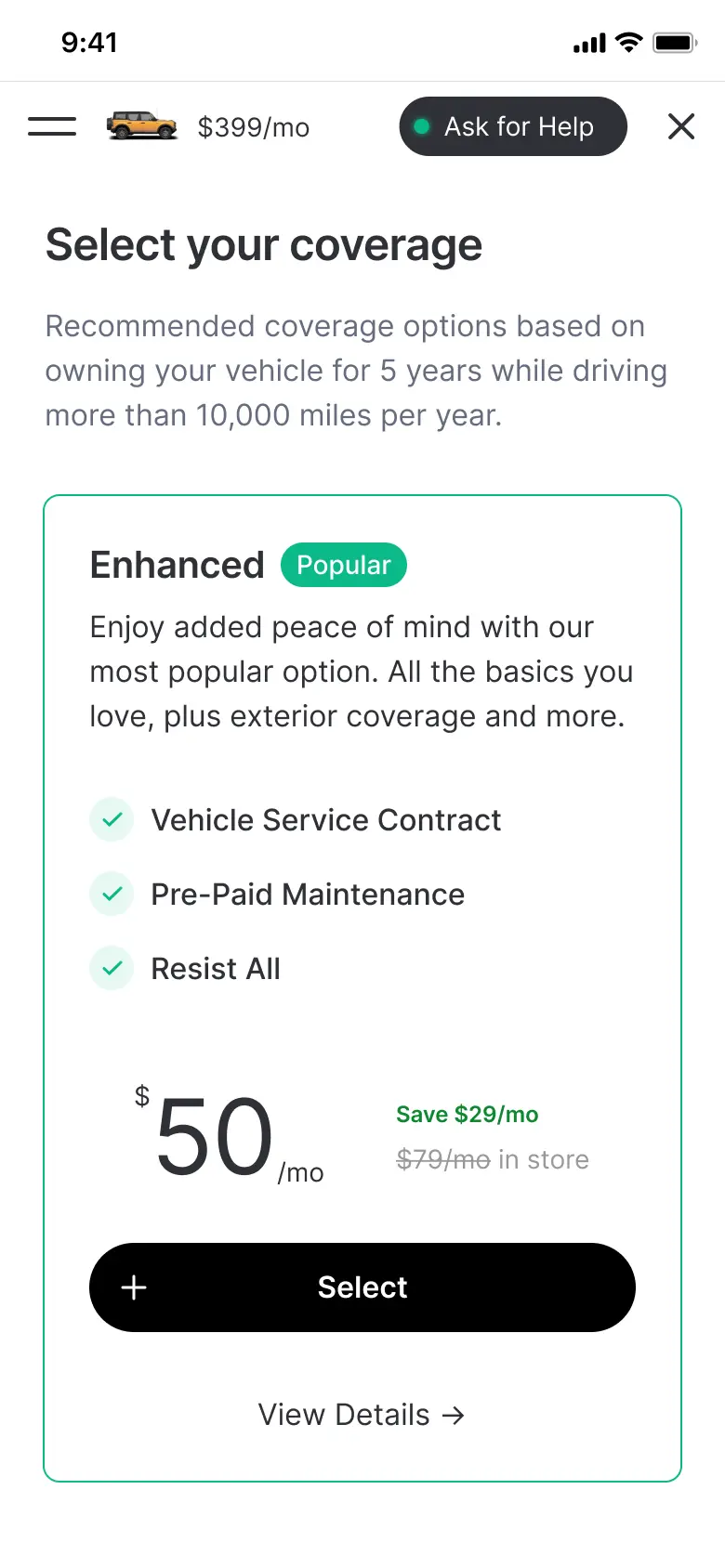This screenshot has height=1568, width=725.
Task: Click the arrow next to View Details
Action: click(x=454, y=1415)
